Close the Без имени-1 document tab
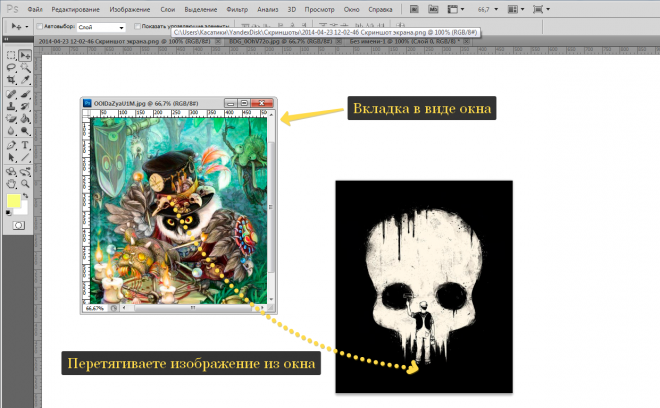The width and height of the screenshot is (660, 408). point(467,42)
